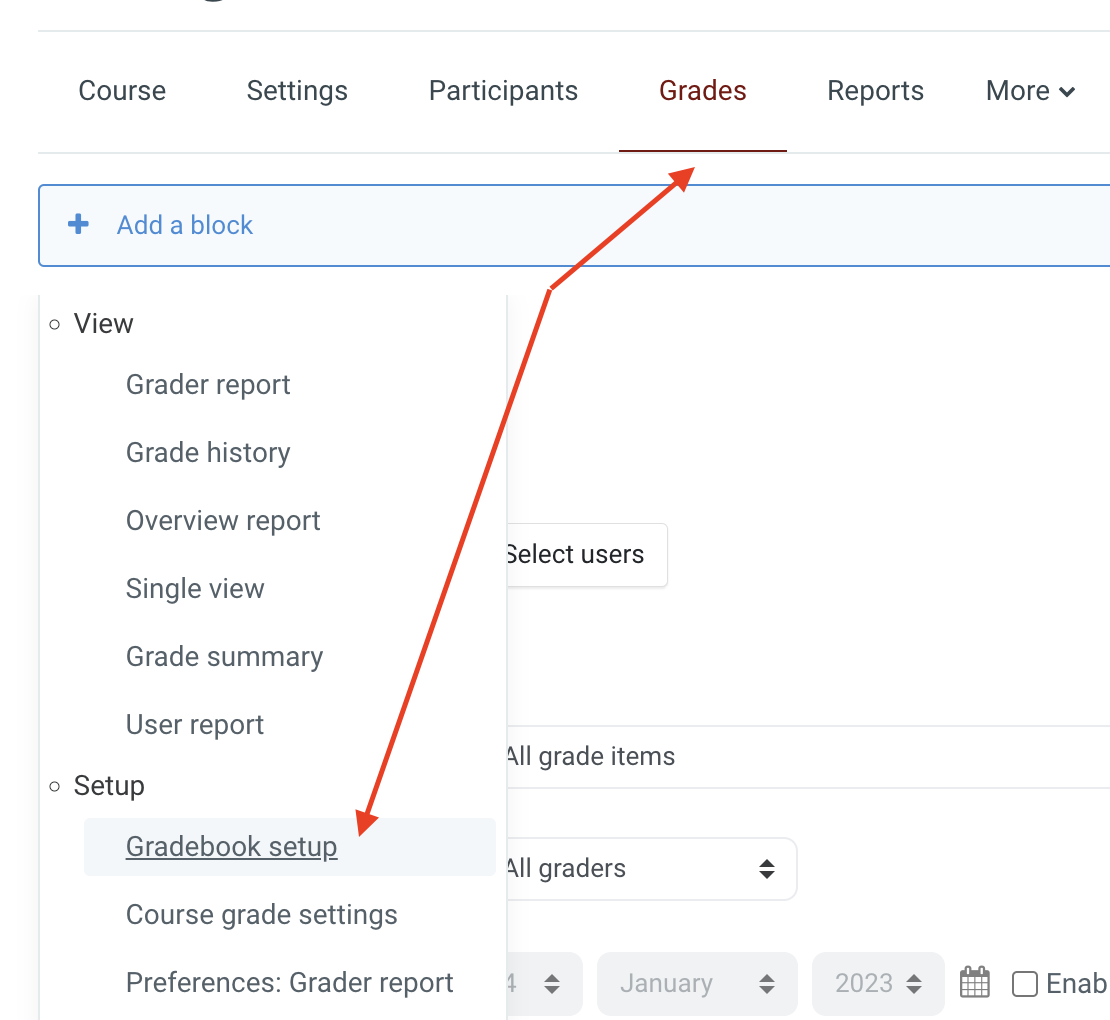The width and height of the screenshot is (1110, 1020).
Task: Click the up-down arrows on All graders selector
Action: [768, 869]
